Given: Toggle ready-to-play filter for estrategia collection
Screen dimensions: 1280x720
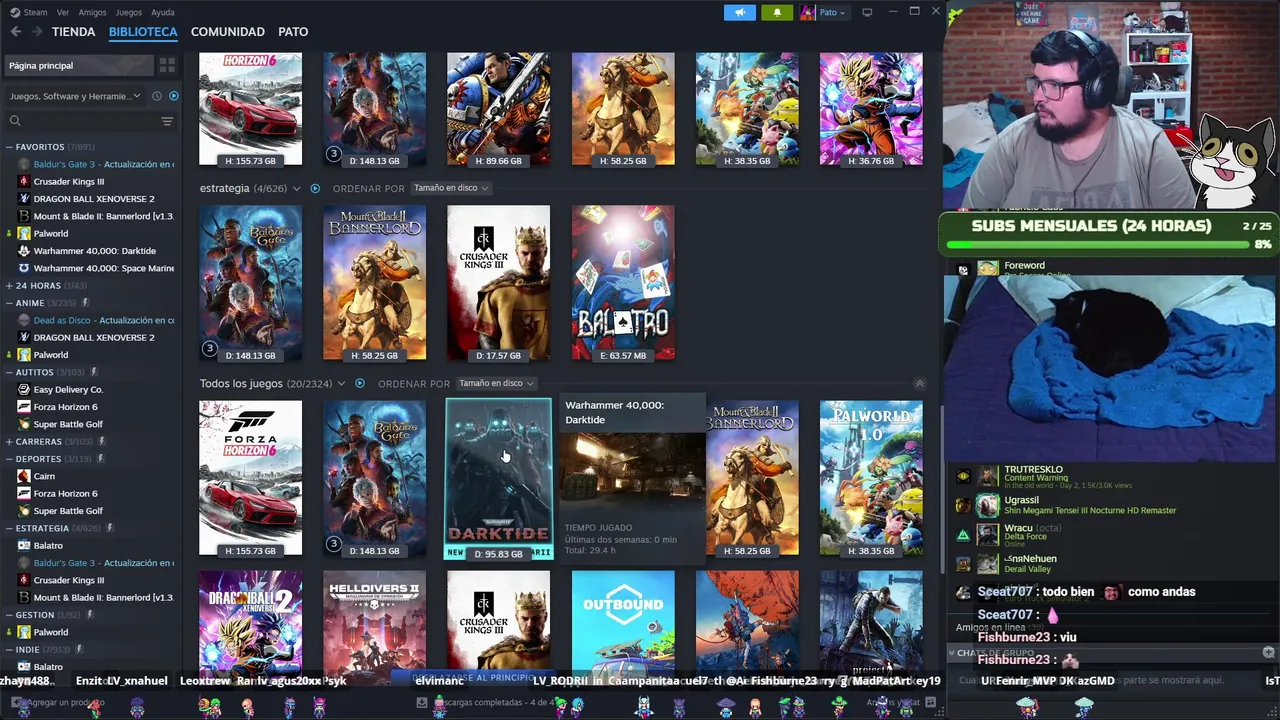Looking at the screenshot, I should click(315, 188).
